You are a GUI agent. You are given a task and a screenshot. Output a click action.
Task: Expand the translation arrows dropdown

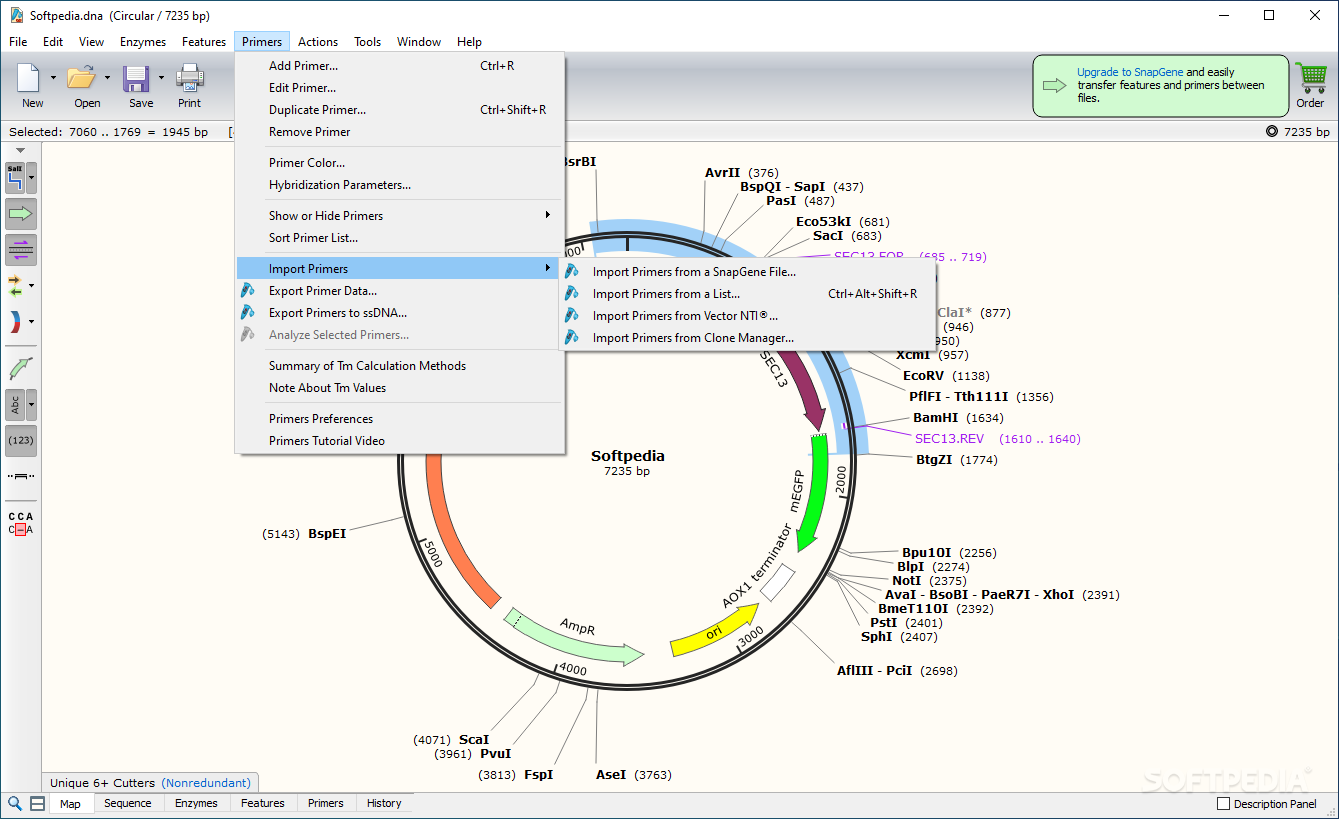coord(32,286)
